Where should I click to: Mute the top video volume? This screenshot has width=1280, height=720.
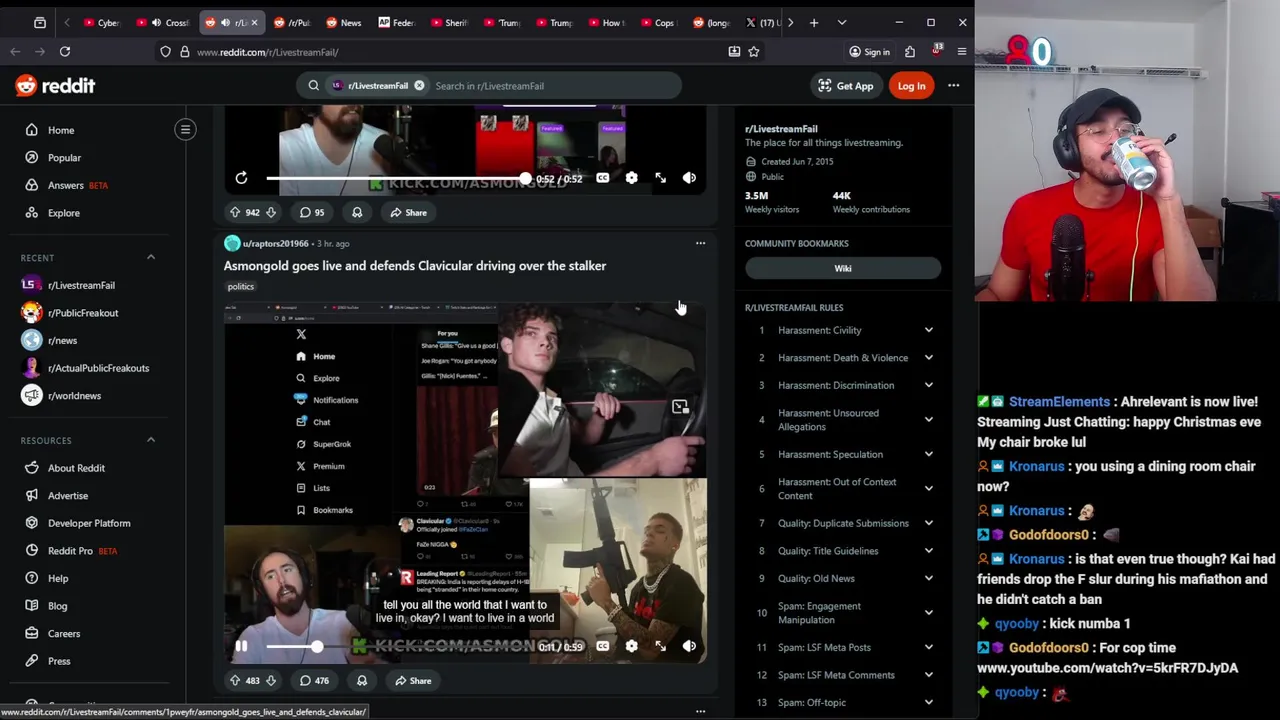(x=689, y=178)
